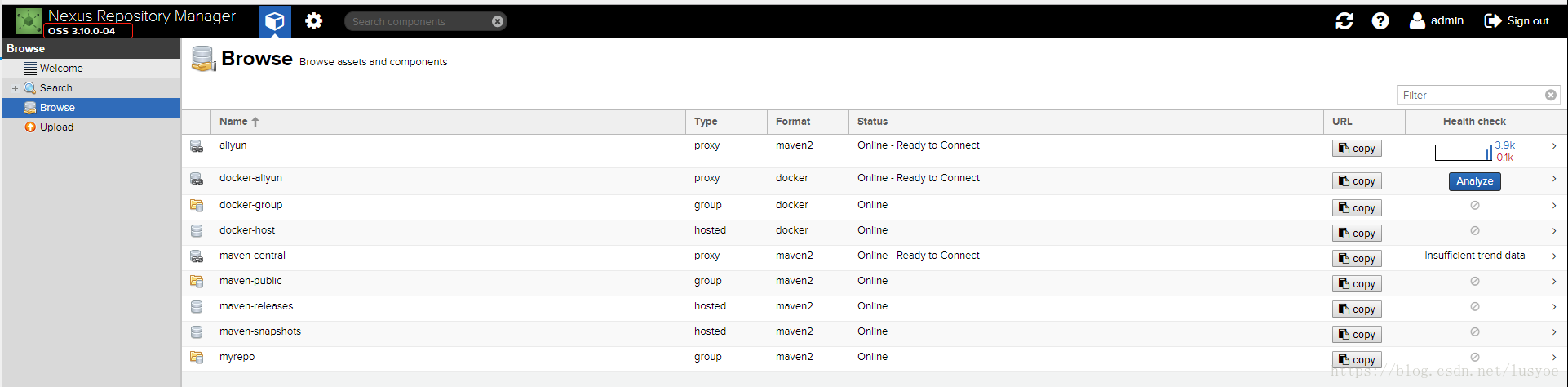Click Insufficient trend data for maven-central
Screen dimensions: 1568x387
[x=1474, y=256]
